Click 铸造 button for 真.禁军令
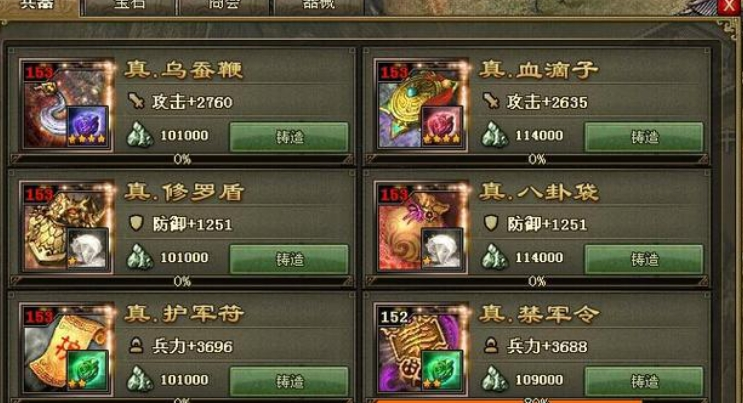The image size is (743, 403). click(644, 381)
